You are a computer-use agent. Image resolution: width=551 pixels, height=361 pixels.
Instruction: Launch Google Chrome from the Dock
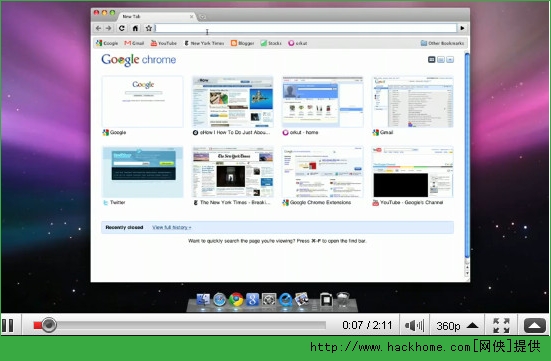236,300
